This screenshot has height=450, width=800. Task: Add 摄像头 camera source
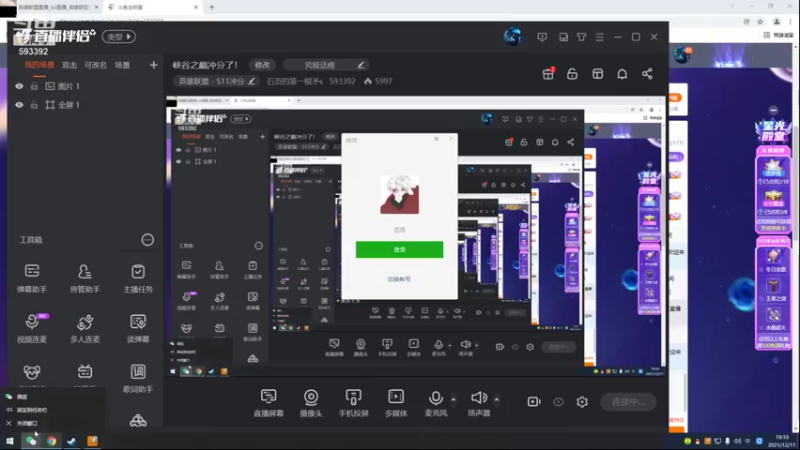(x=311, y=403)
